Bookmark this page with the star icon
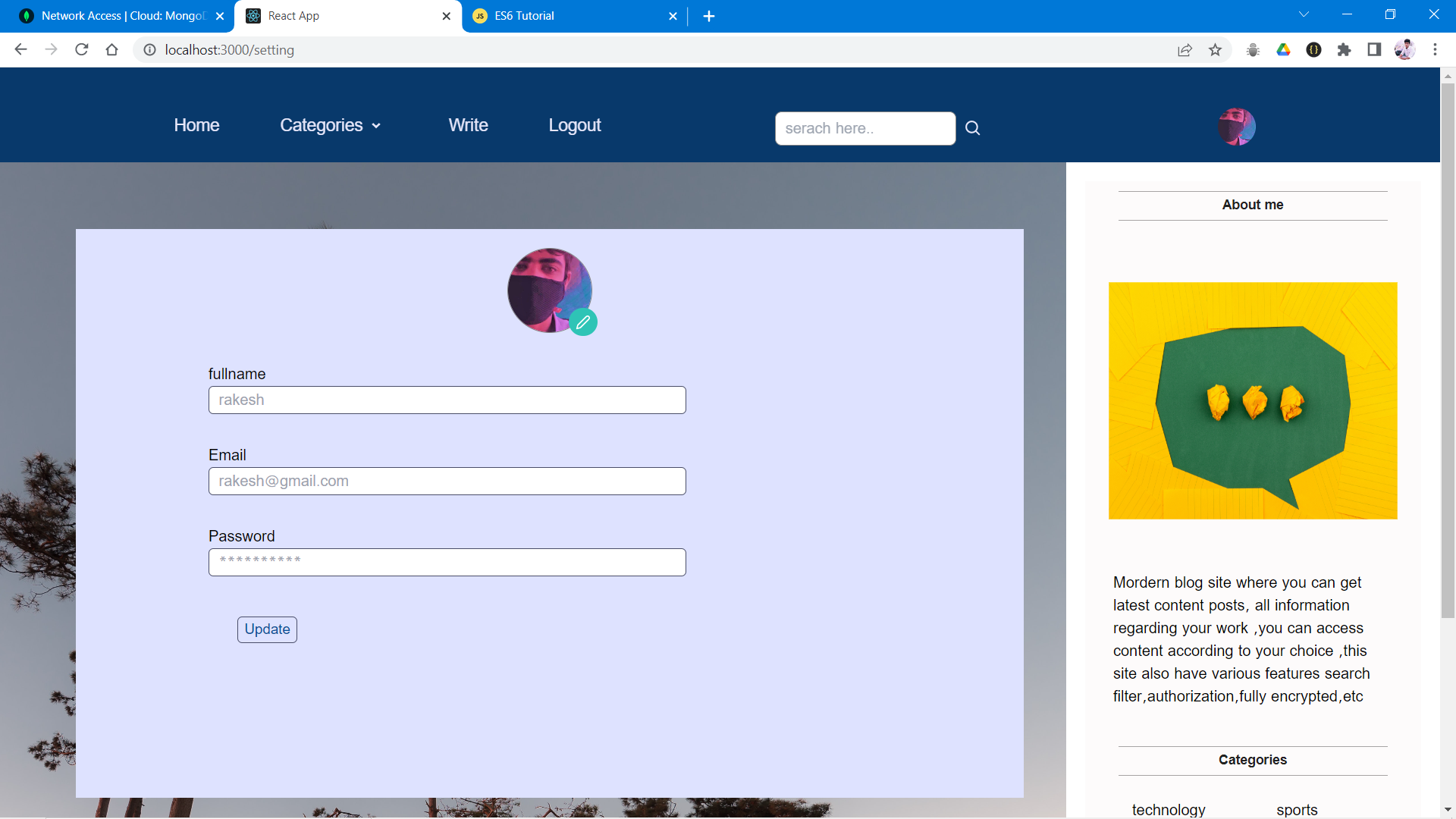Image resolution: width=1456 pixels, height=819 pixels. click(x=1216, y=50)
